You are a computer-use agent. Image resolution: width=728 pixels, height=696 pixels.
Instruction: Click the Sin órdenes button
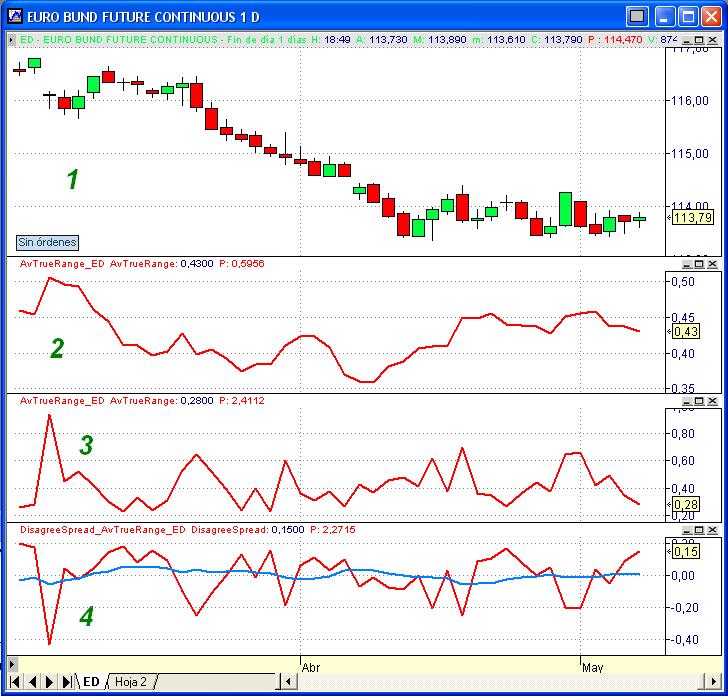pos(47,242)
